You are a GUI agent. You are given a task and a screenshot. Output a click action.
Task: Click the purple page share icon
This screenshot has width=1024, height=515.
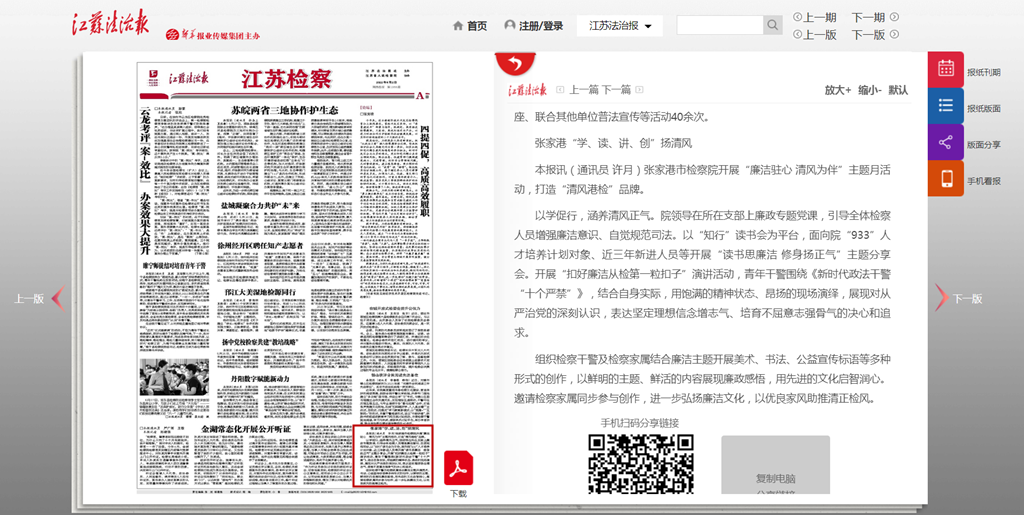[x=945, y=143]
